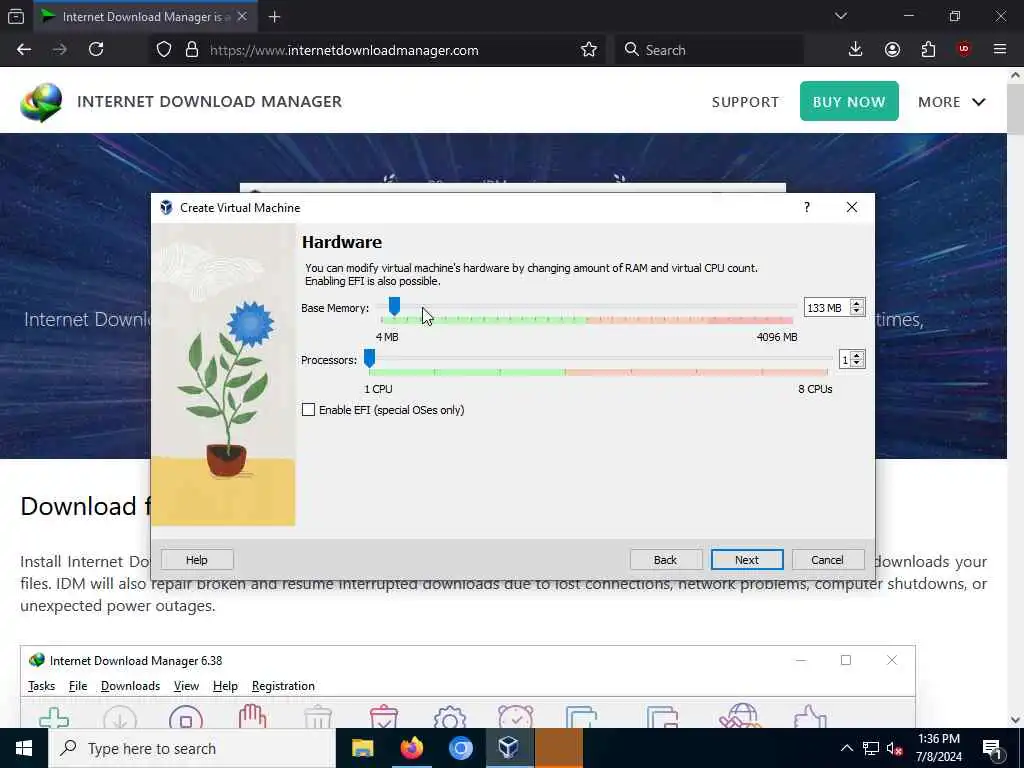The image size is (1024, 768).
Task: Go back in the Firefox browser
Action: pos(24,50)
